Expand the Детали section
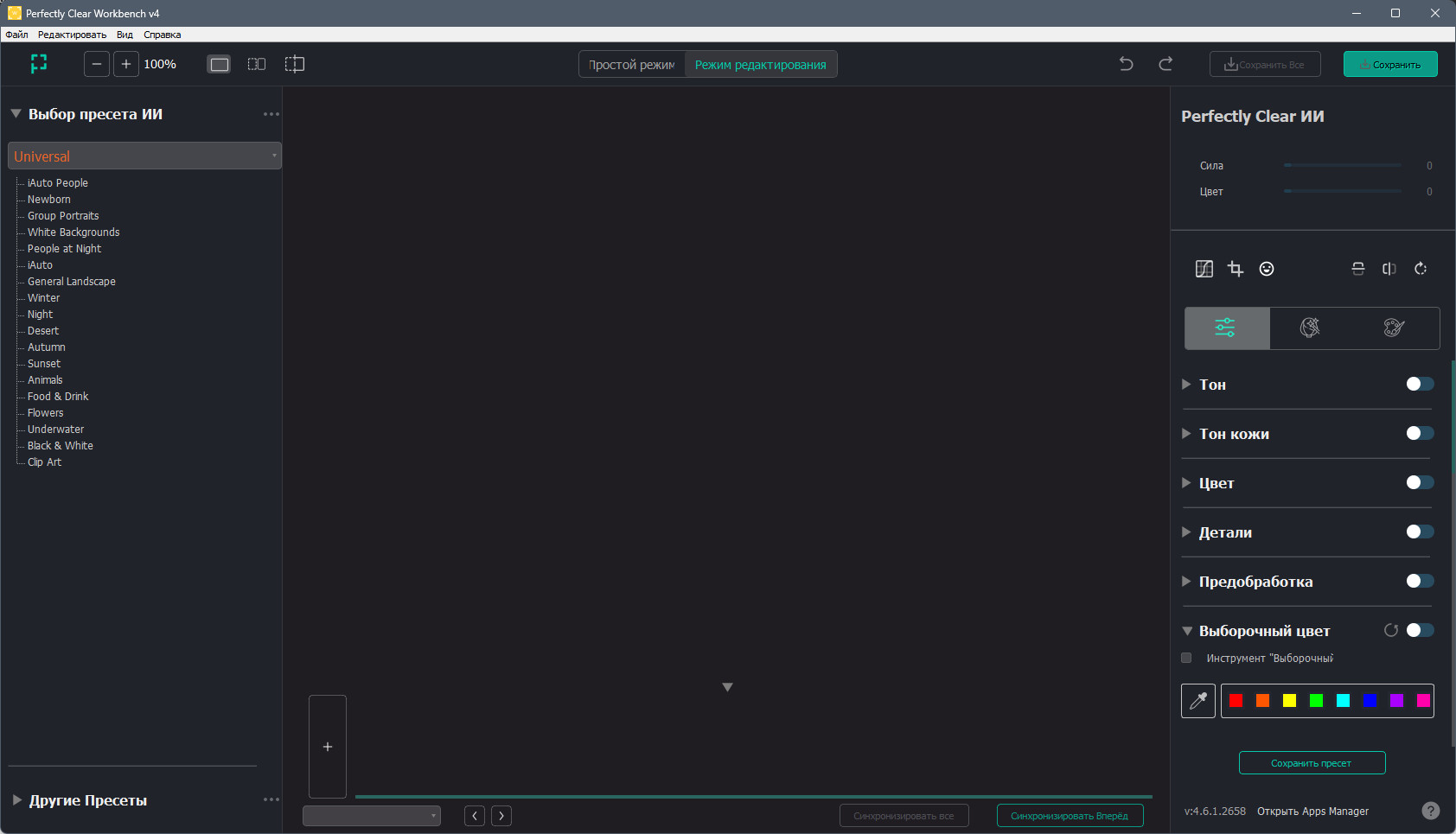Viewport: 1456px width, 834px height. tap(1186, 532)
